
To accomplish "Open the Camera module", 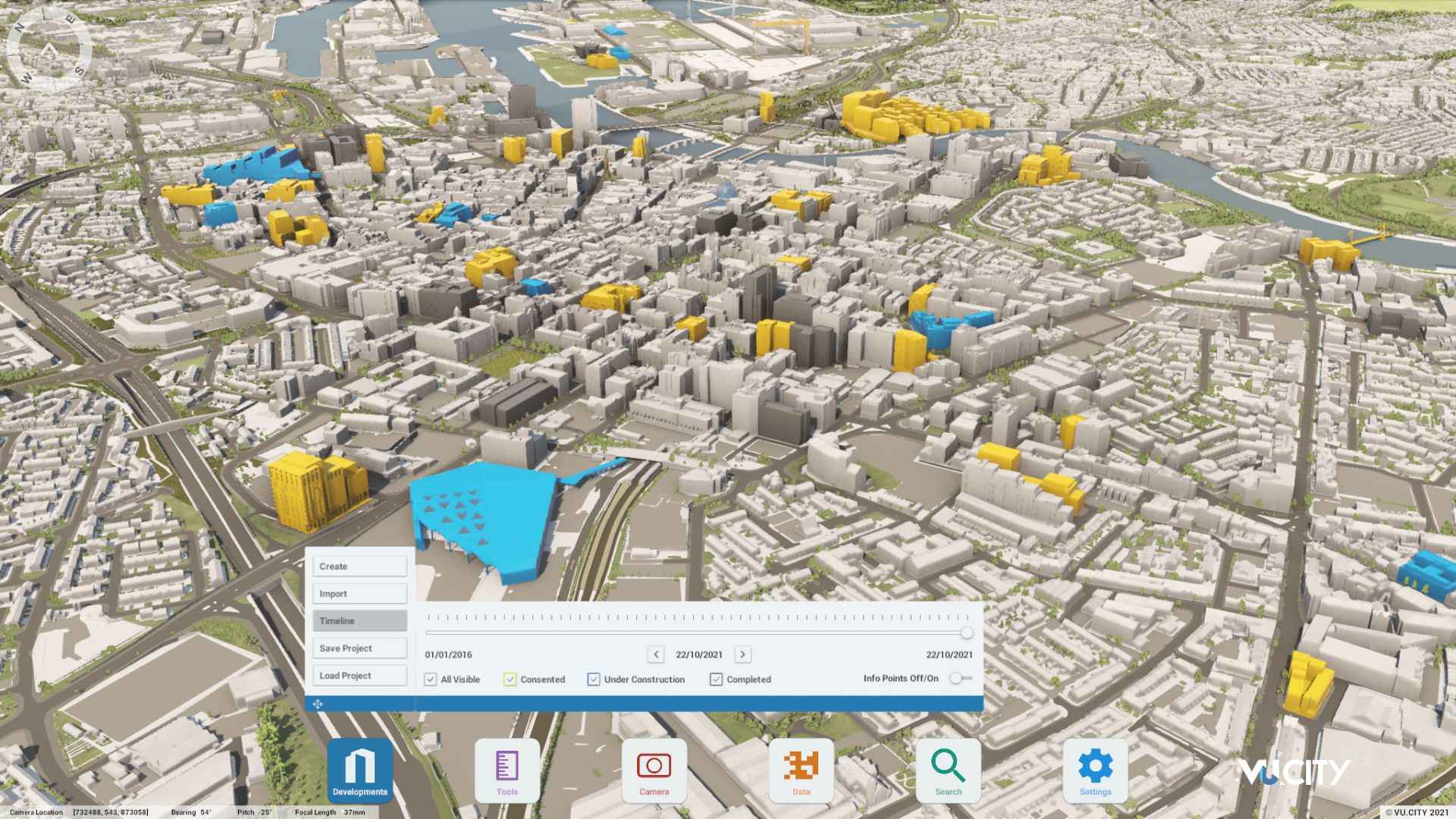I will 654,770.
